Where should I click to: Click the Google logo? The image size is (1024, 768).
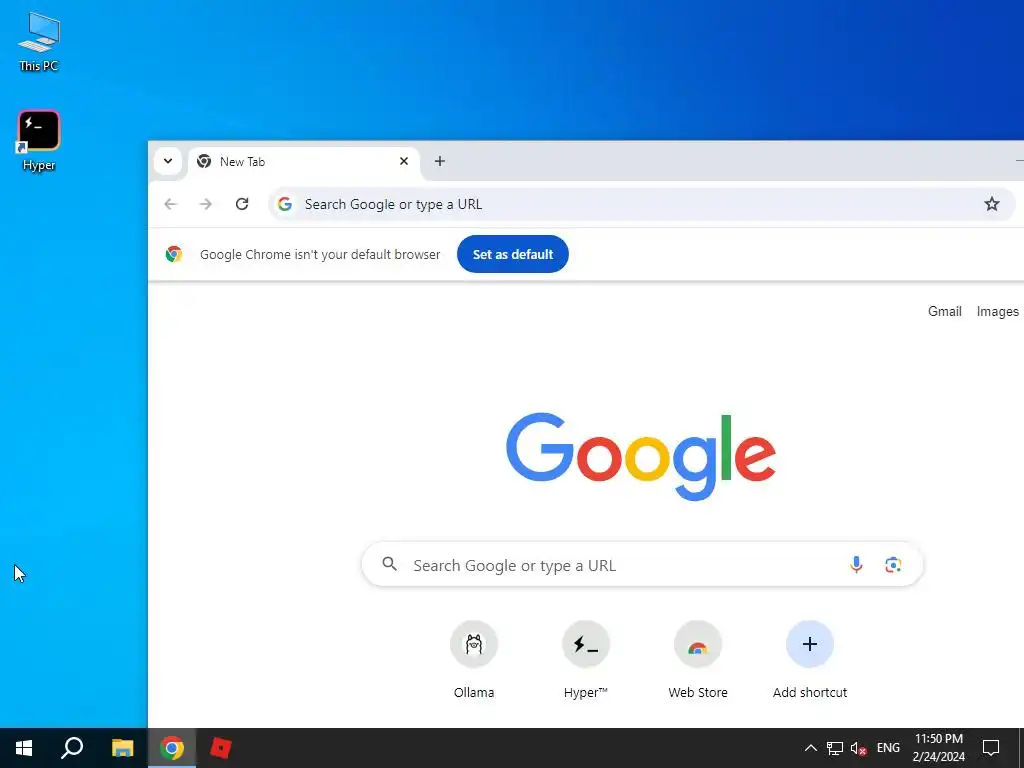coord(641,456)
